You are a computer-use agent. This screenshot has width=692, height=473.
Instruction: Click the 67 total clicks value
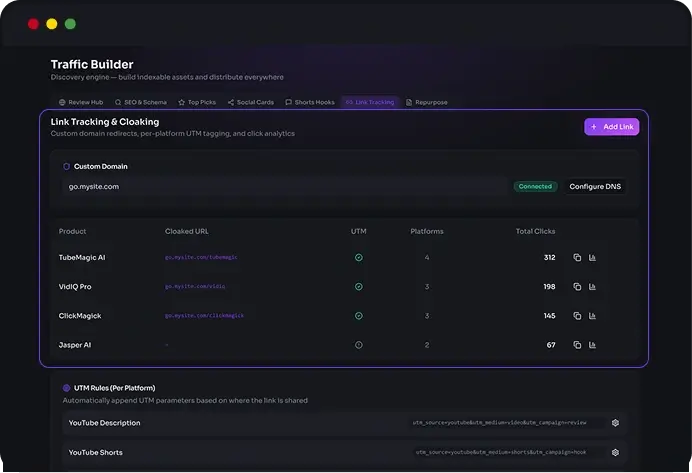pyautogui.click(x=551, y=345)
